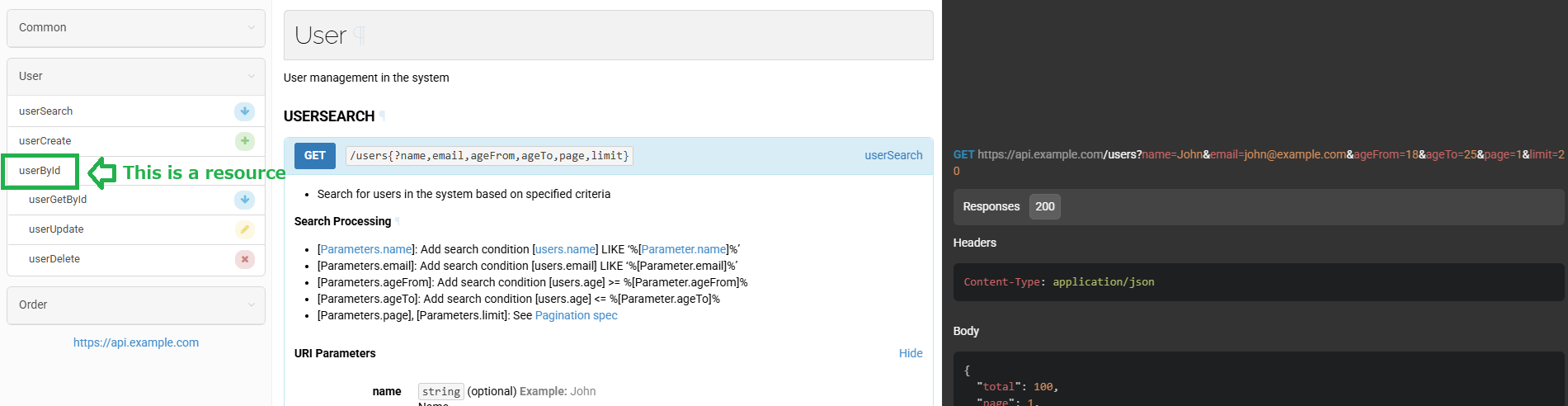This screenshot has width=1568, height=406.
Task: Open the api.example.com base URL link
Action: click(136, 342)
